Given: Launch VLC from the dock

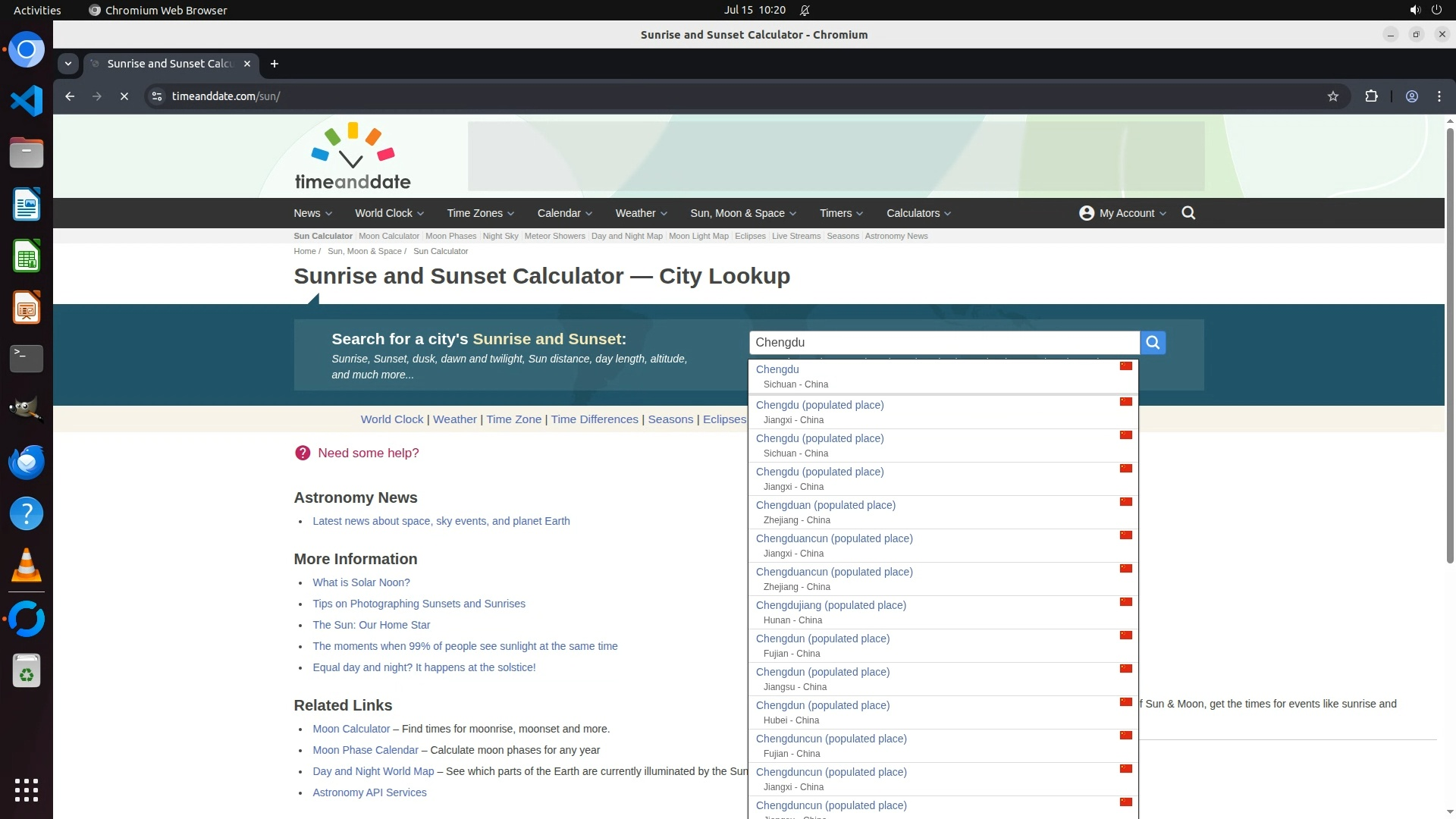Looking at the screenshot, I should point(27,566).
